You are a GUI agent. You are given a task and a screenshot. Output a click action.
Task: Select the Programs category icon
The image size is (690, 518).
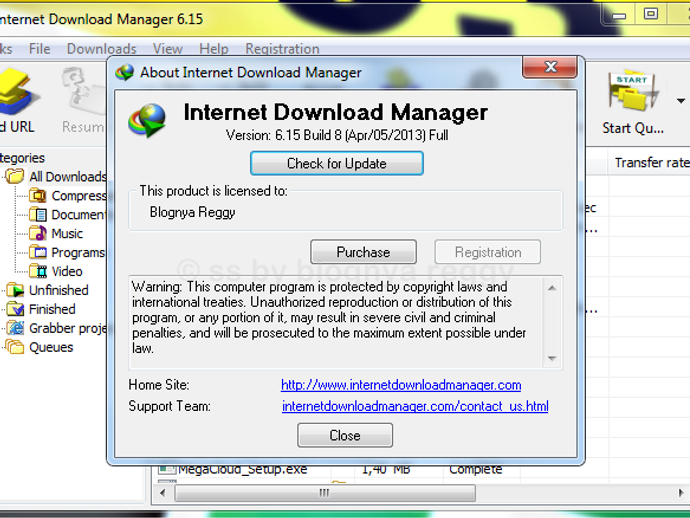pyautogui.click(x=38, y=252)
